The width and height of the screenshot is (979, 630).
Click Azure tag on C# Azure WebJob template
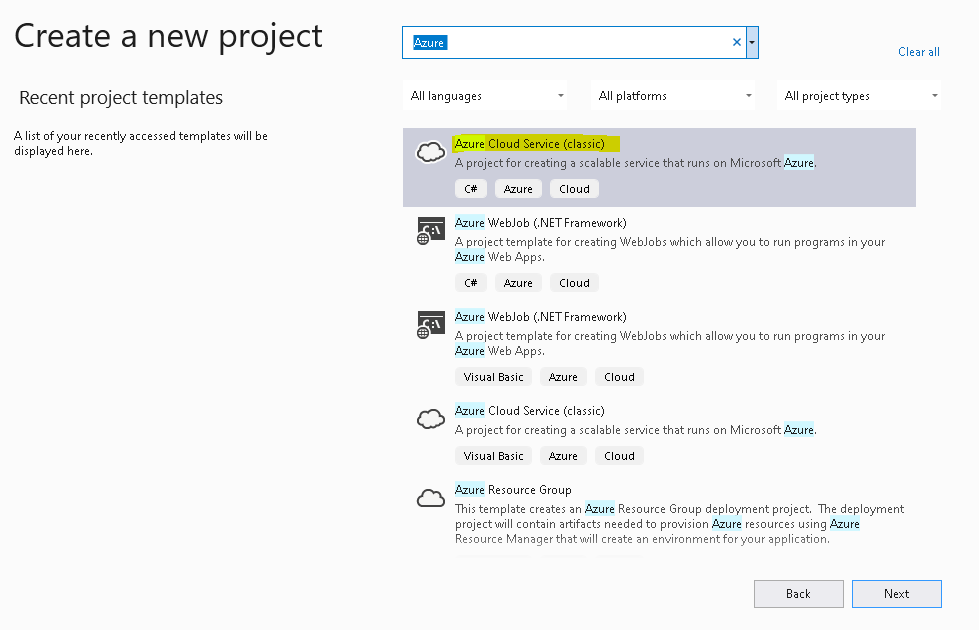[518, 283]
